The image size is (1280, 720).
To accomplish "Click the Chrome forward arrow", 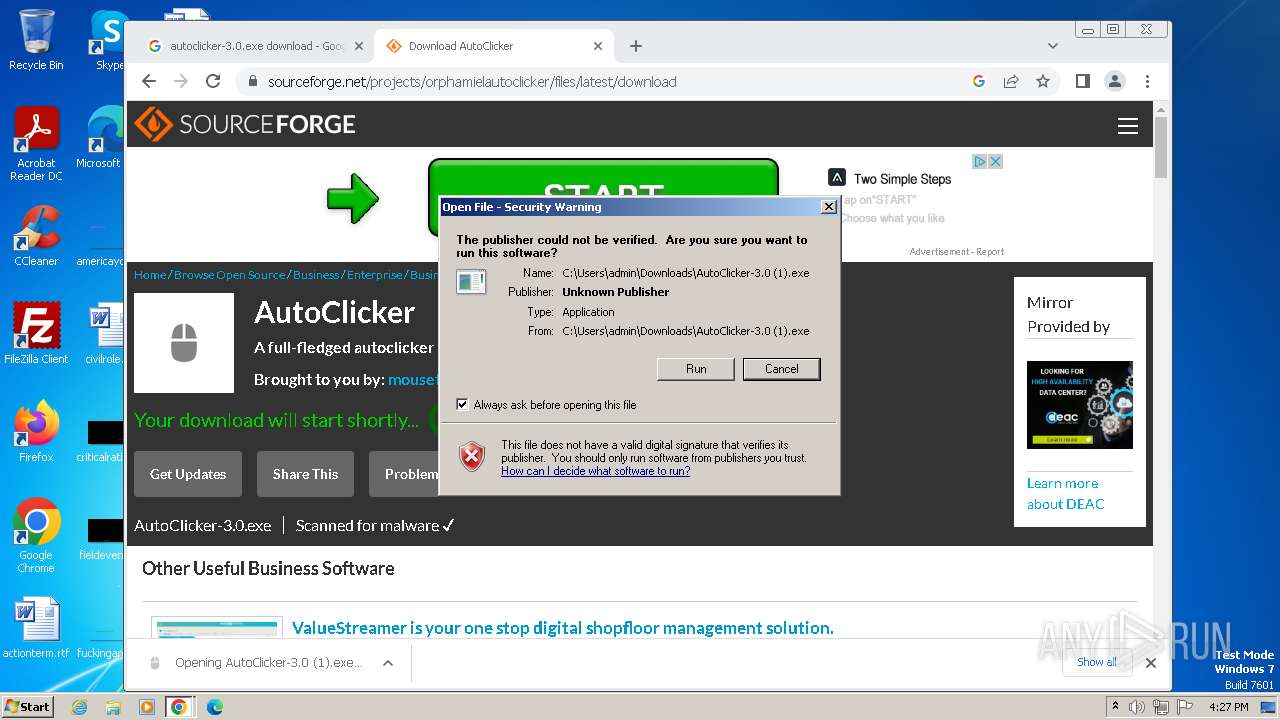I will [181, 82].
